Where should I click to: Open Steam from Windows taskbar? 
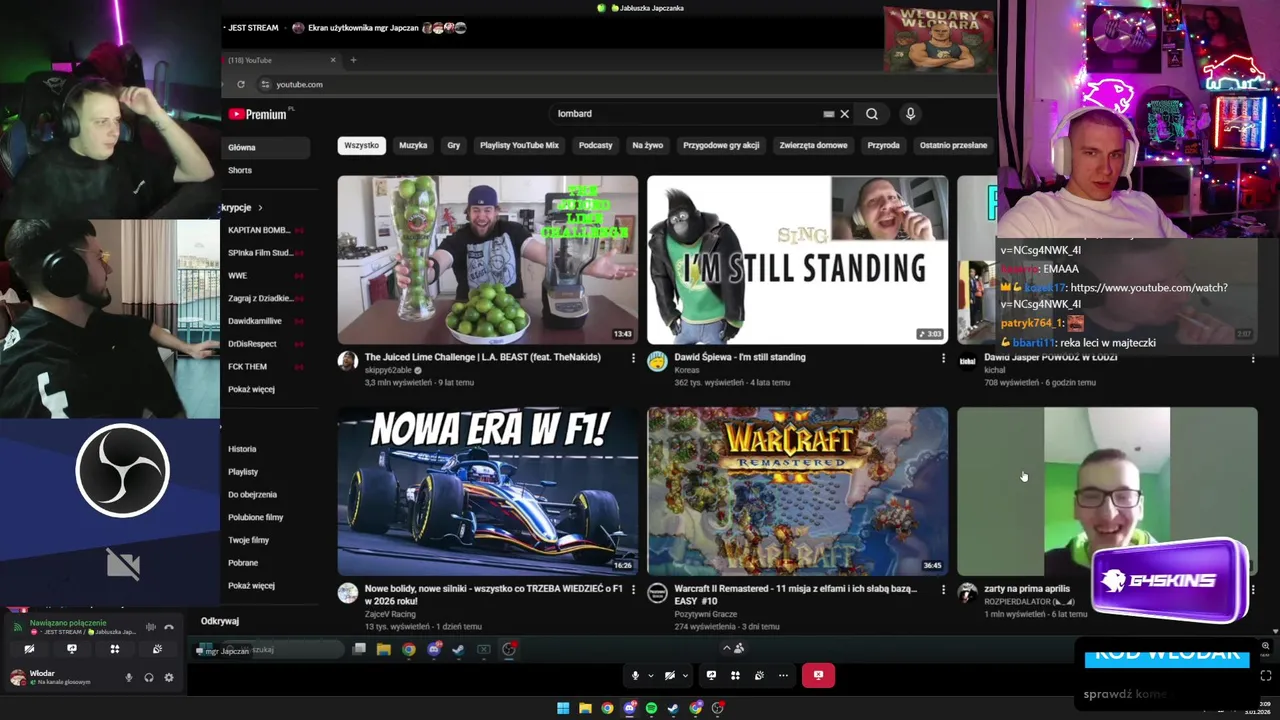click(673, 708)
